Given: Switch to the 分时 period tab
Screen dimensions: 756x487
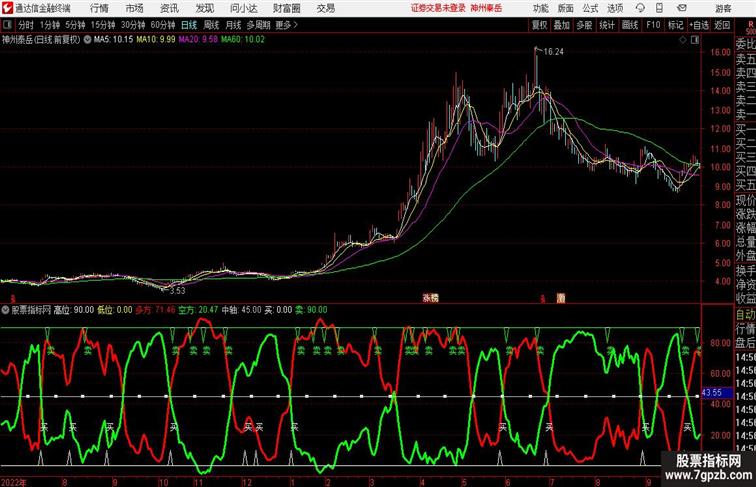Looking at the screenshot, I should (x=26, y=25).
